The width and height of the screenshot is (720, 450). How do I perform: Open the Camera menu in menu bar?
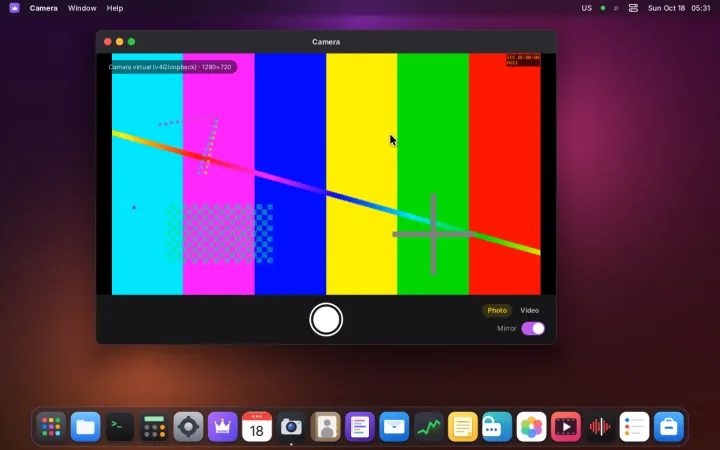[x=44, y=8]
